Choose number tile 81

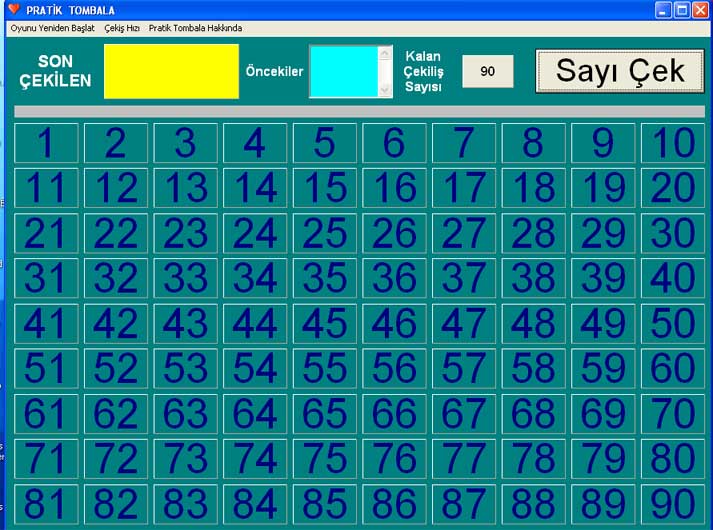coord(46,504)
